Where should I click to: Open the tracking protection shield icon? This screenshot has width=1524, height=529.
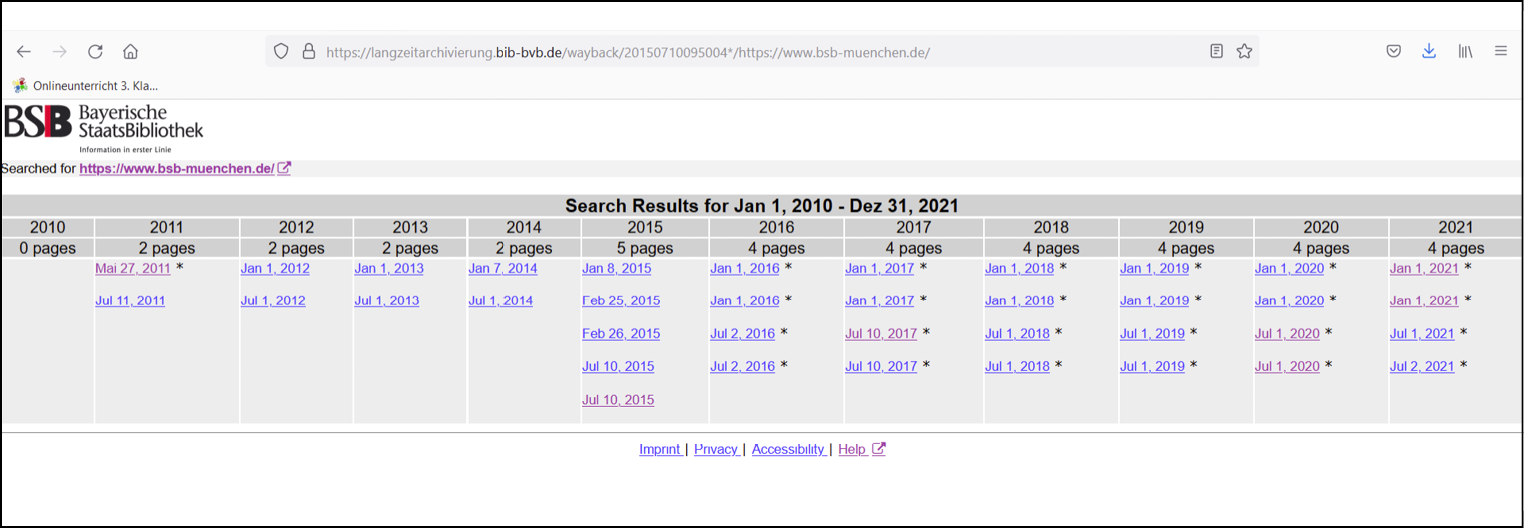click(281, 51)
